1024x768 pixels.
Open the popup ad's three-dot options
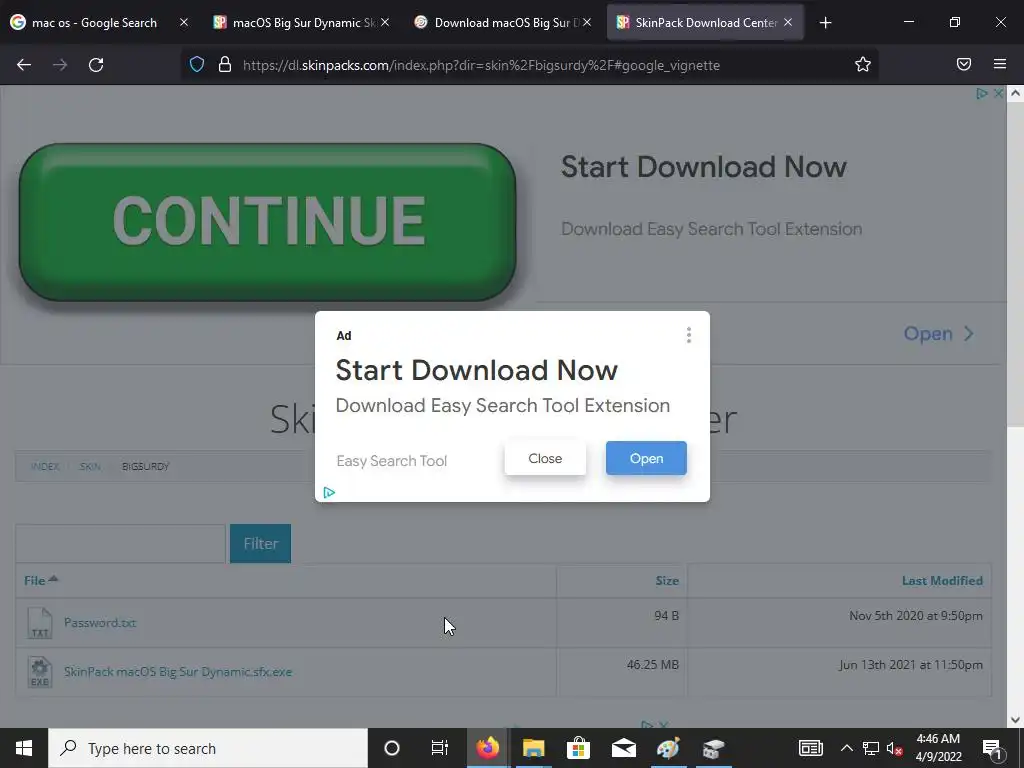click(x=688, y=335)
